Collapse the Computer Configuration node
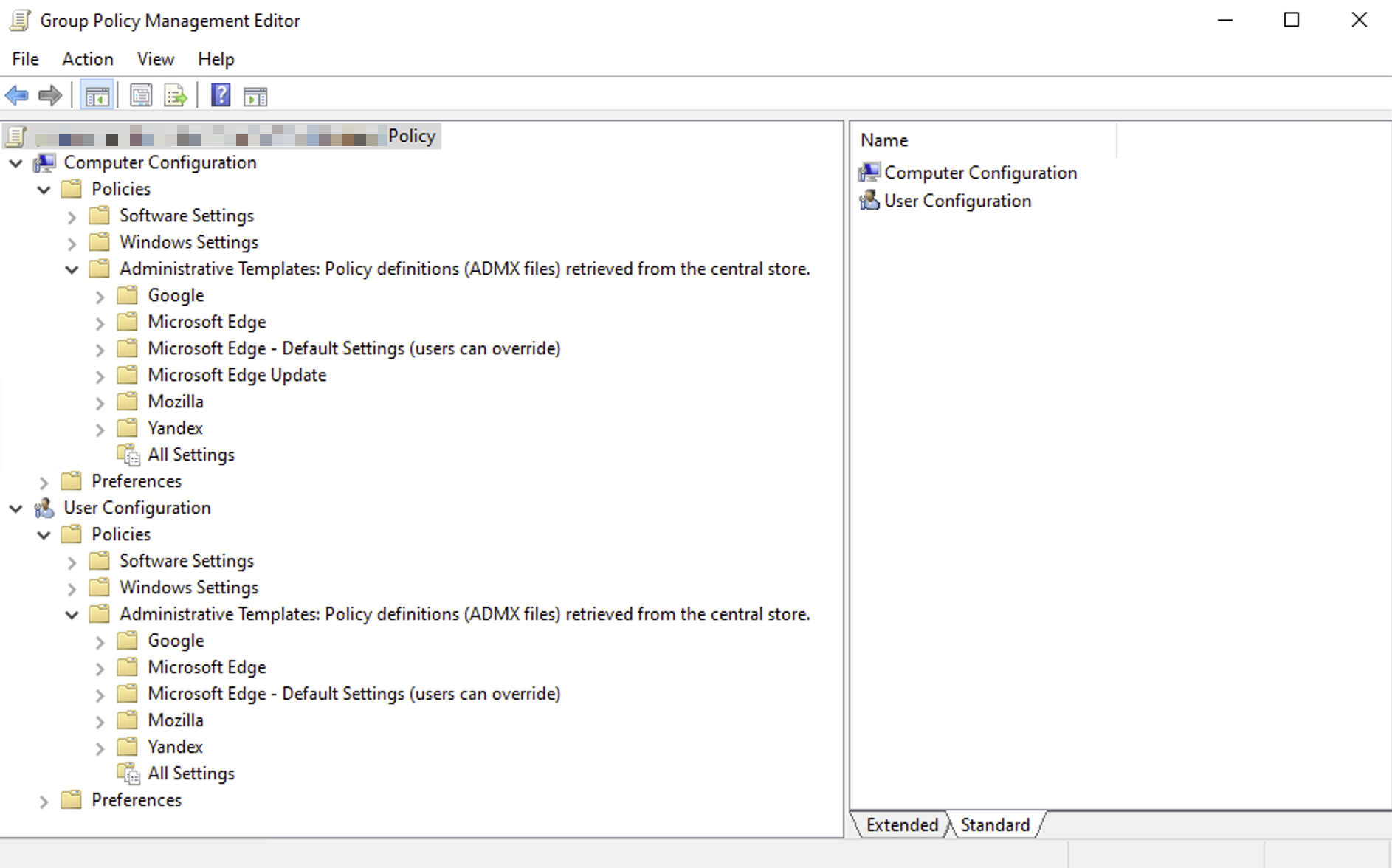Screen dimensions: 1392x868 tap(15, 163)
